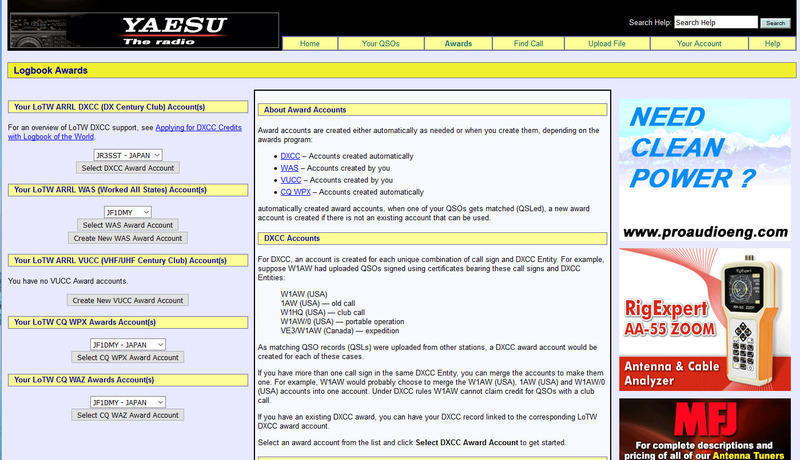Expand the CQ WPX account dropdown
Screen dimensions: 800x460
click(128, 345)
